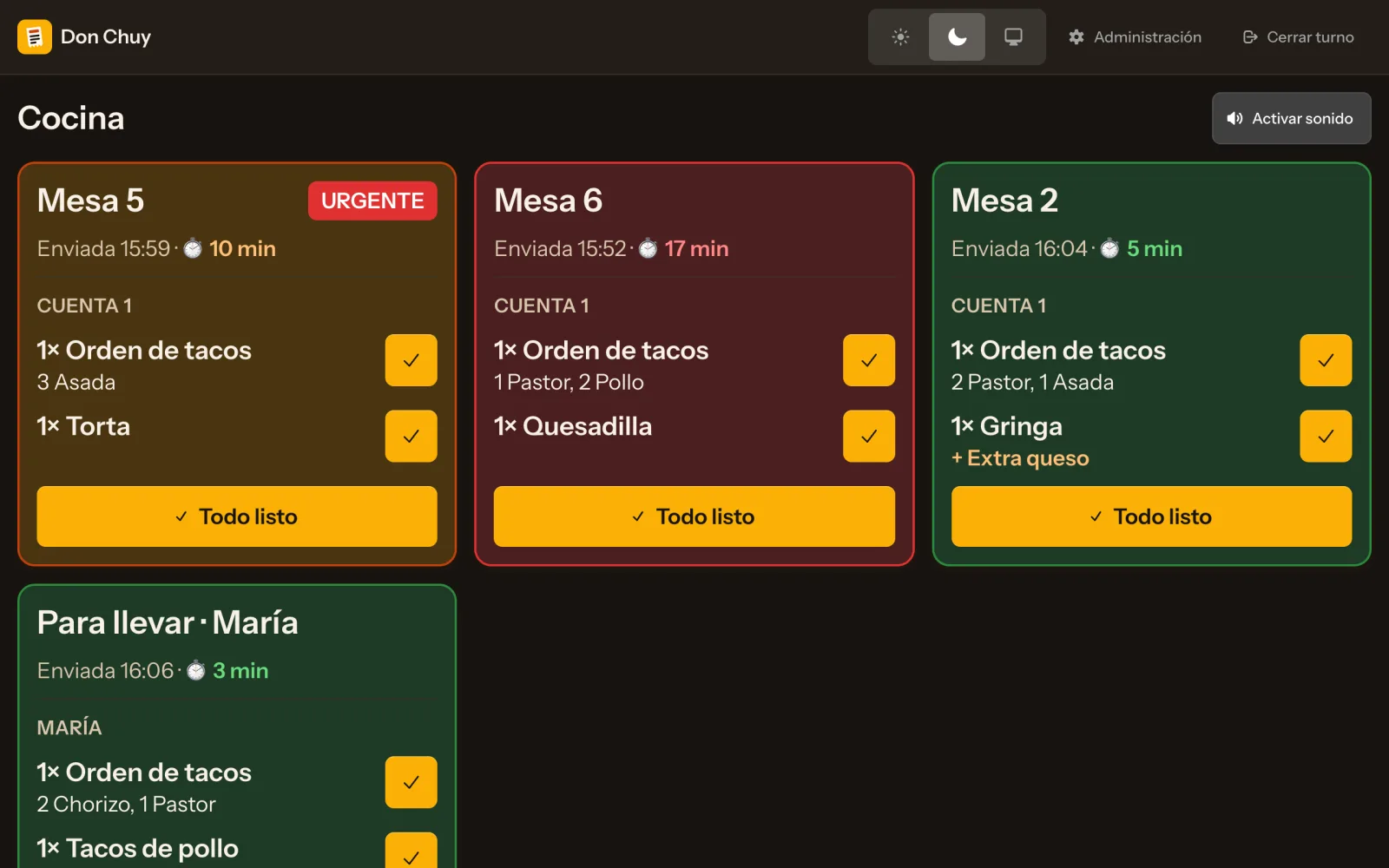Mark Mesa 6 Orden de tacos ready
The height and width of the screenshot is (868, 1389).
(x=868, y=360)
